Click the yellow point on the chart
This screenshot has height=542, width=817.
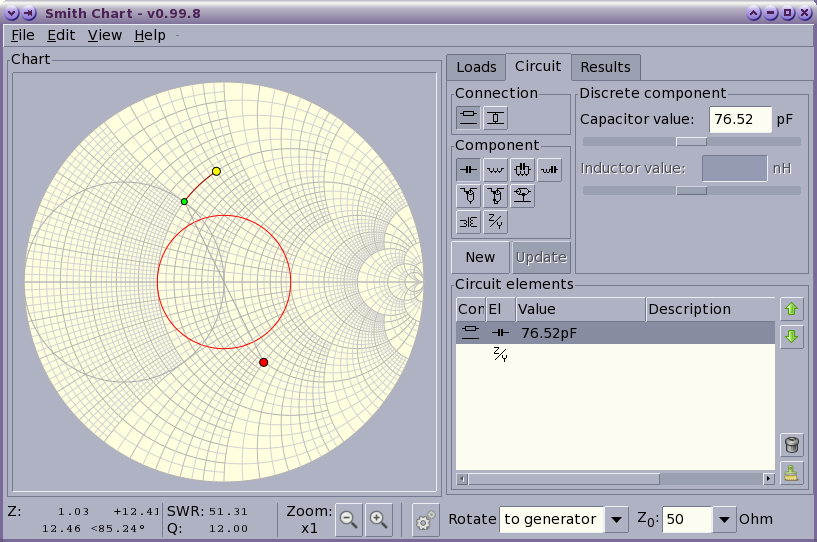(x=216, y=171)
